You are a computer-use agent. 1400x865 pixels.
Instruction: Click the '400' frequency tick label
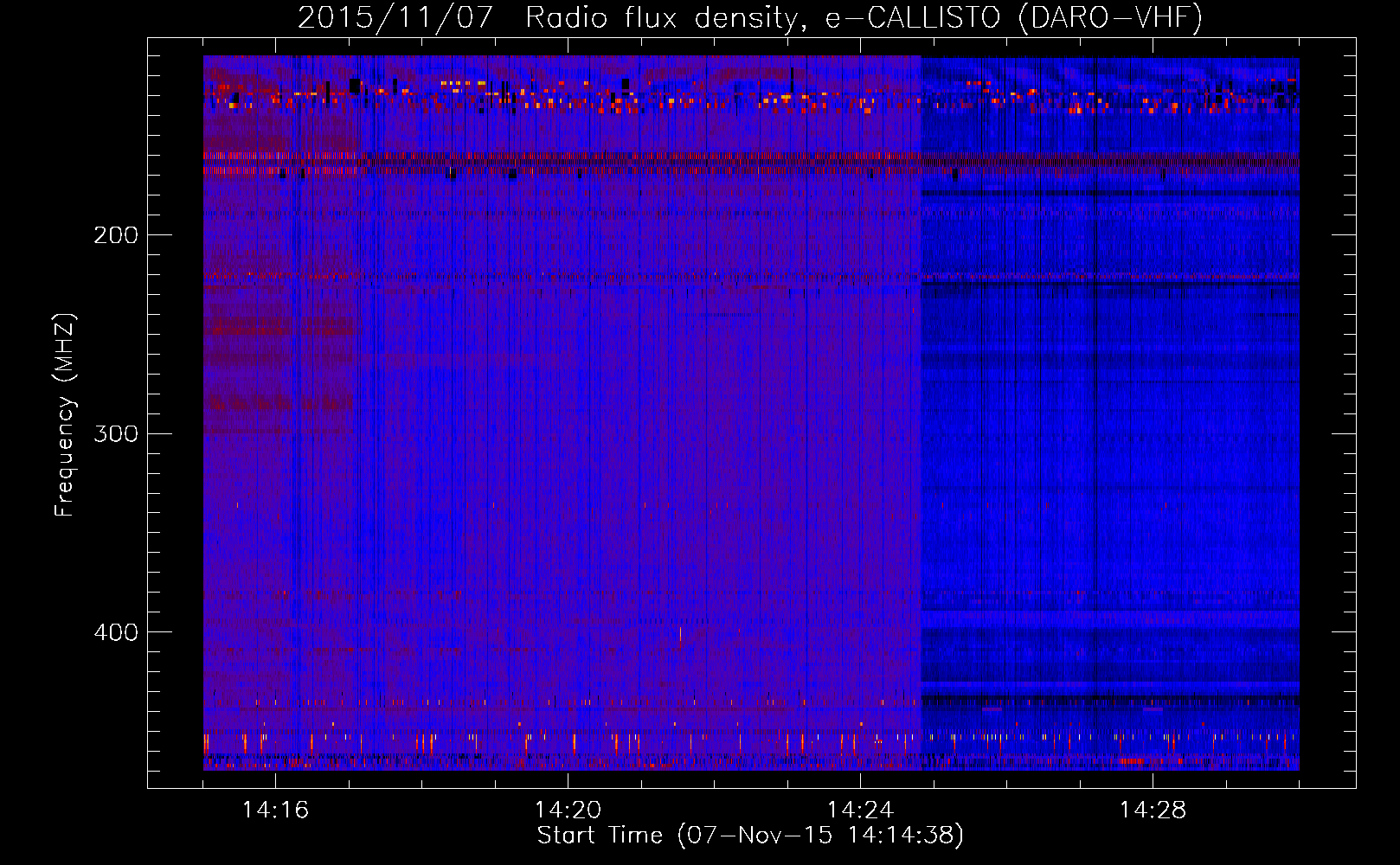[x=116, y=632]
